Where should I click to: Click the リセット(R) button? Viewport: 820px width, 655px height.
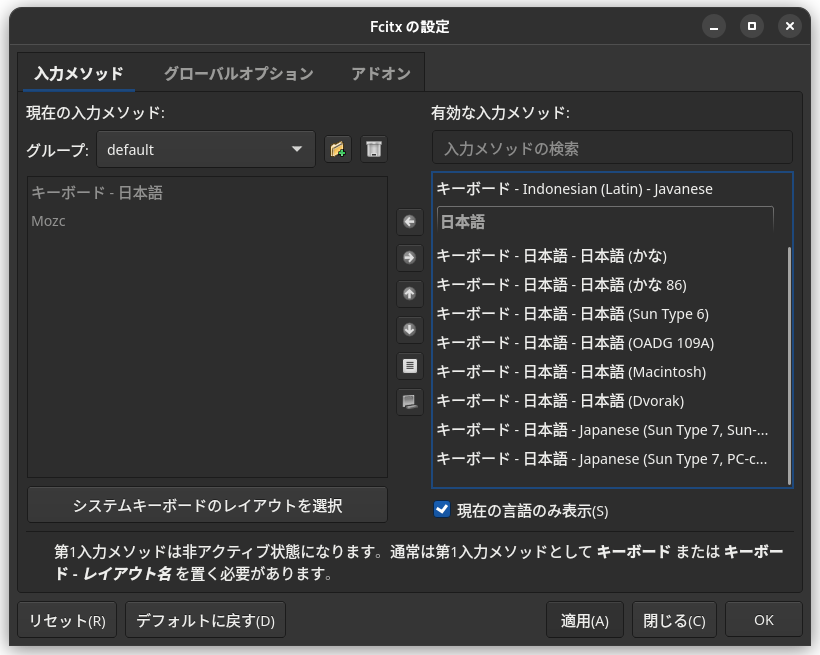pyautogui.click(x=67, y=620)
